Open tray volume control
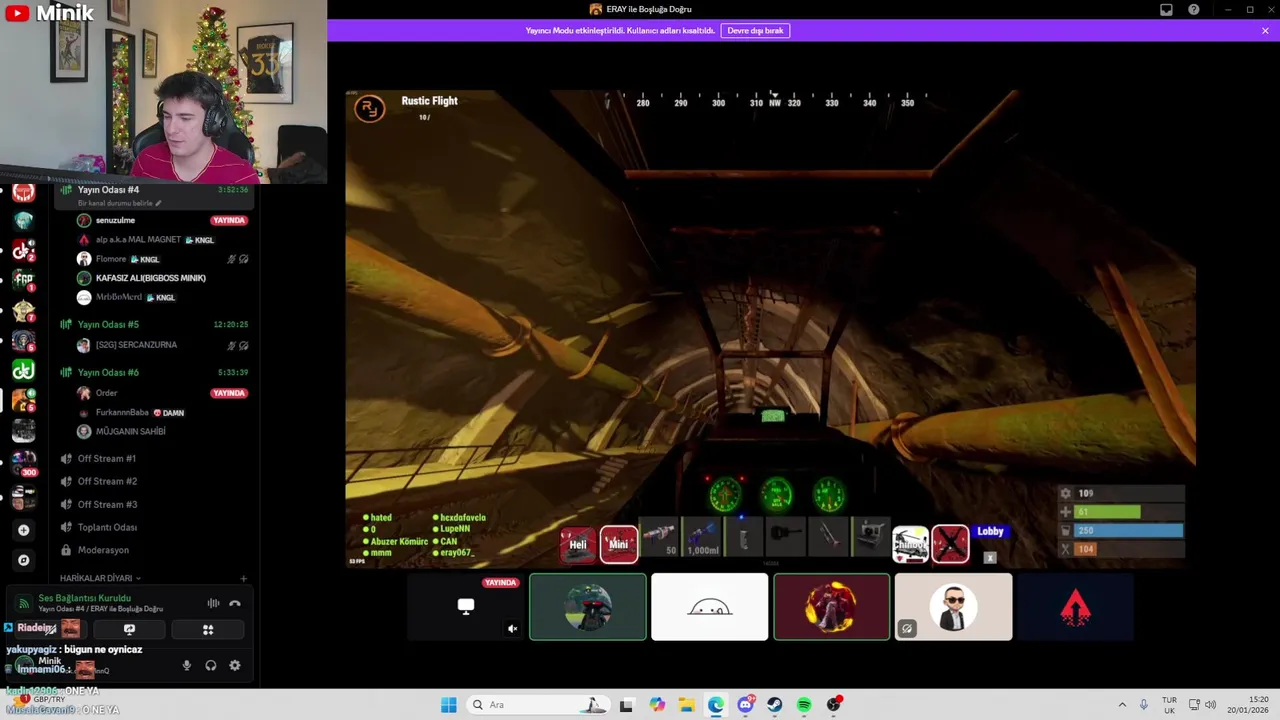Viewport: 1280px width, 720px height. coord(1210,705)
